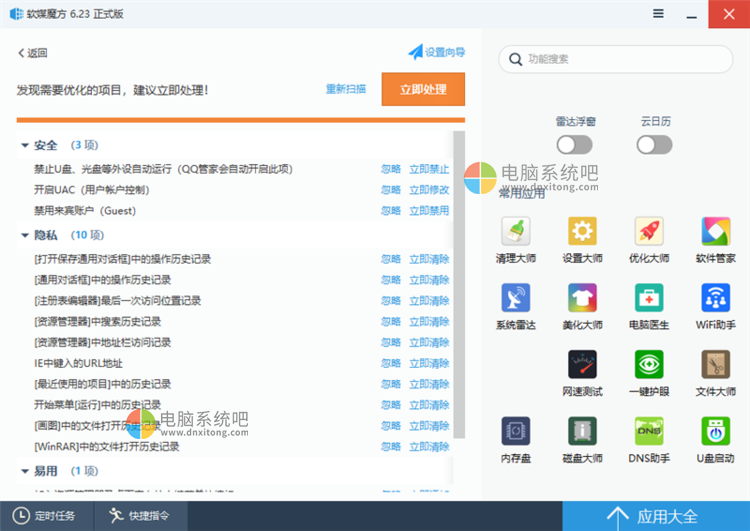Open the 文件大师 scissors icon
This screenshot has height=531, width=750.
[x=716, y=364]
